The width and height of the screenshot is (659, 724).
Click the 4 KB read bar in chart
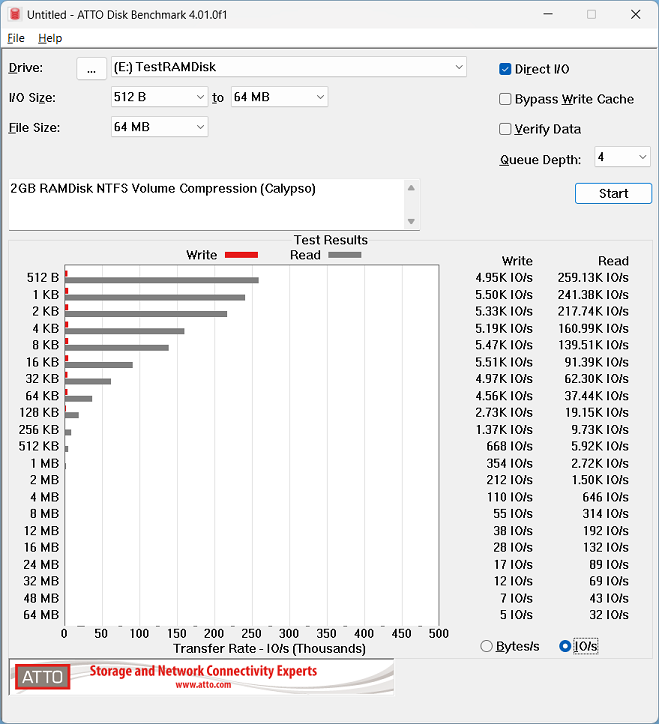tap(125, 331)
